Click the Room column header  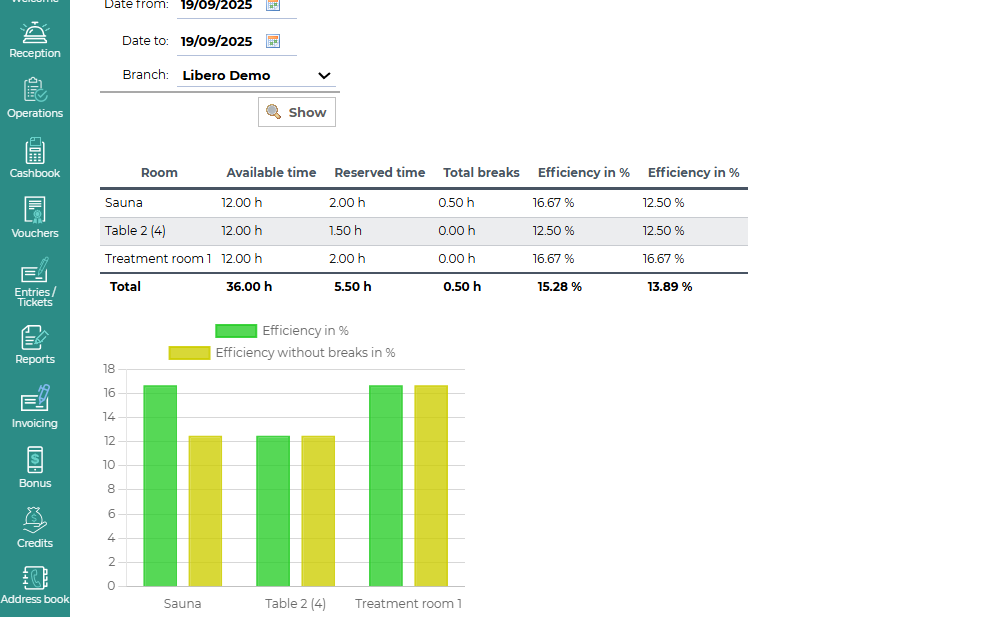coord(159,173)
